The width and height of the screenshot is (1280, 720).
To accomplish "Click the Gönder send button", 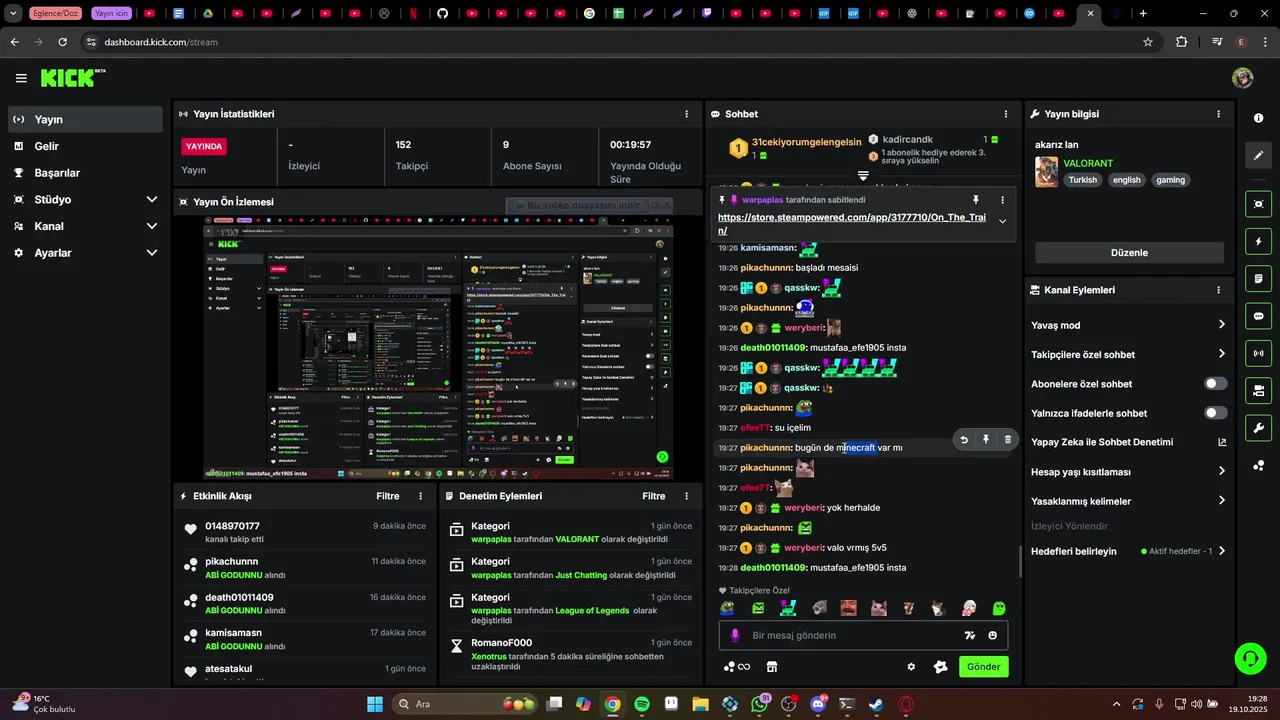I will [x=983, y=667].
